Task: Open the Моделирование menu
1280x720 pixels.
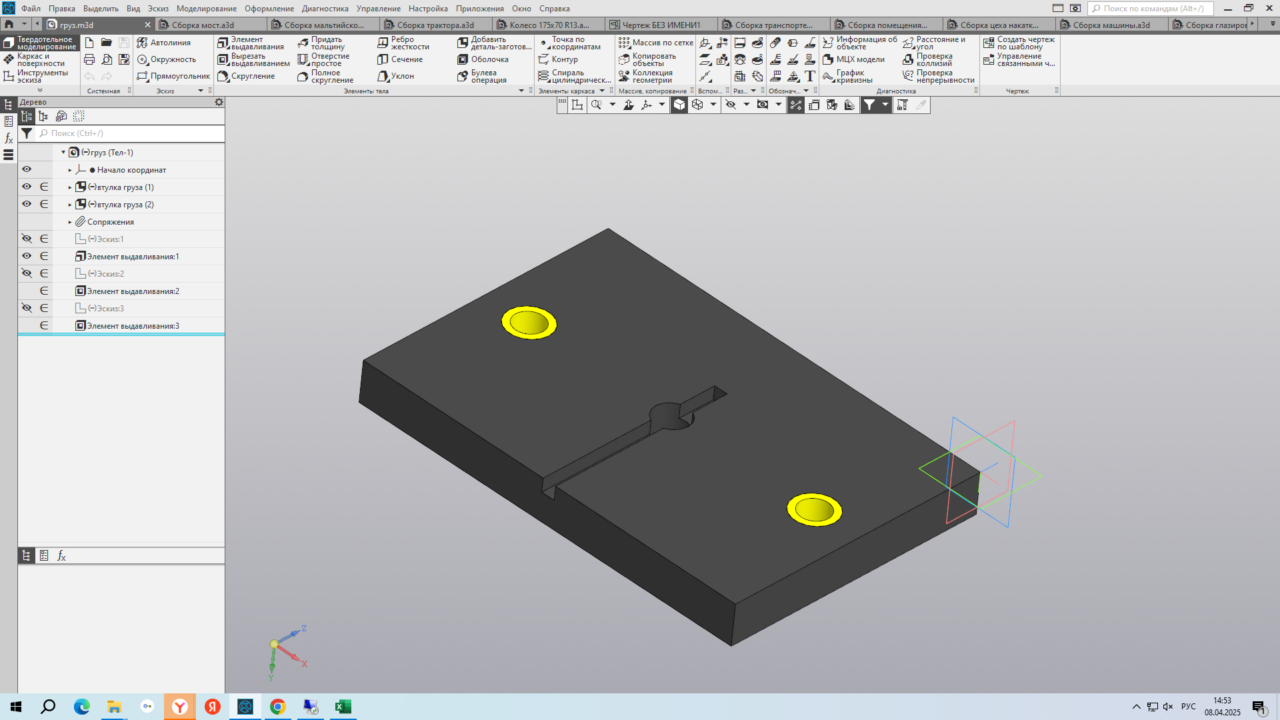Action: coord(206,8)
